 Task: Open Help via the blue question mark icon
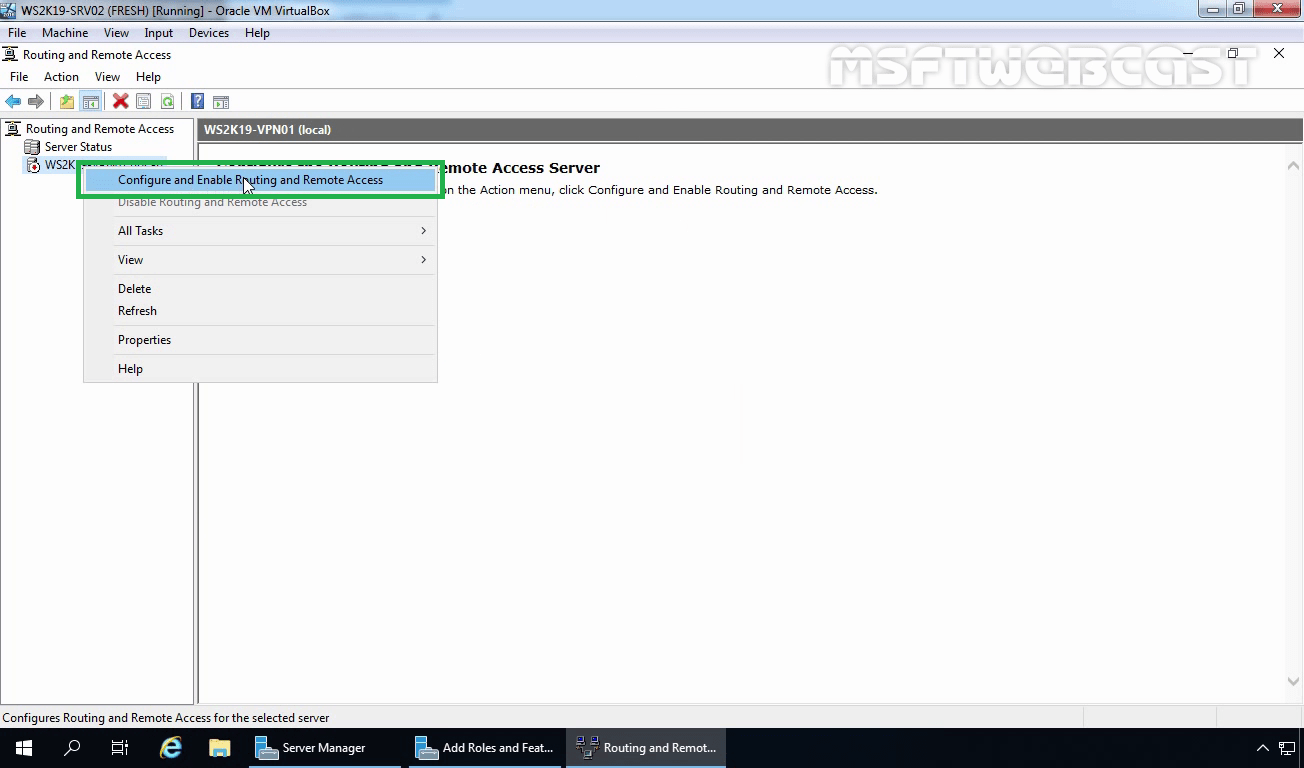tap(198, 101)
